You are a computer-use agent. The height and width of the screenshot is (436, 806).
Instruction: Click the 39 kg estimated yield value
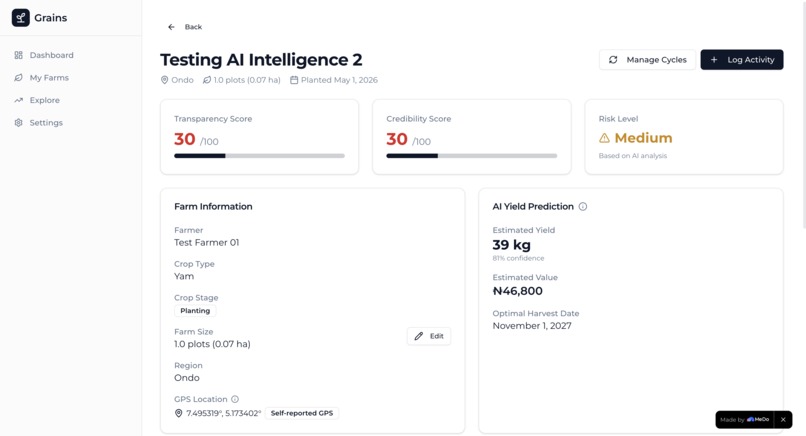click(511, 245)
